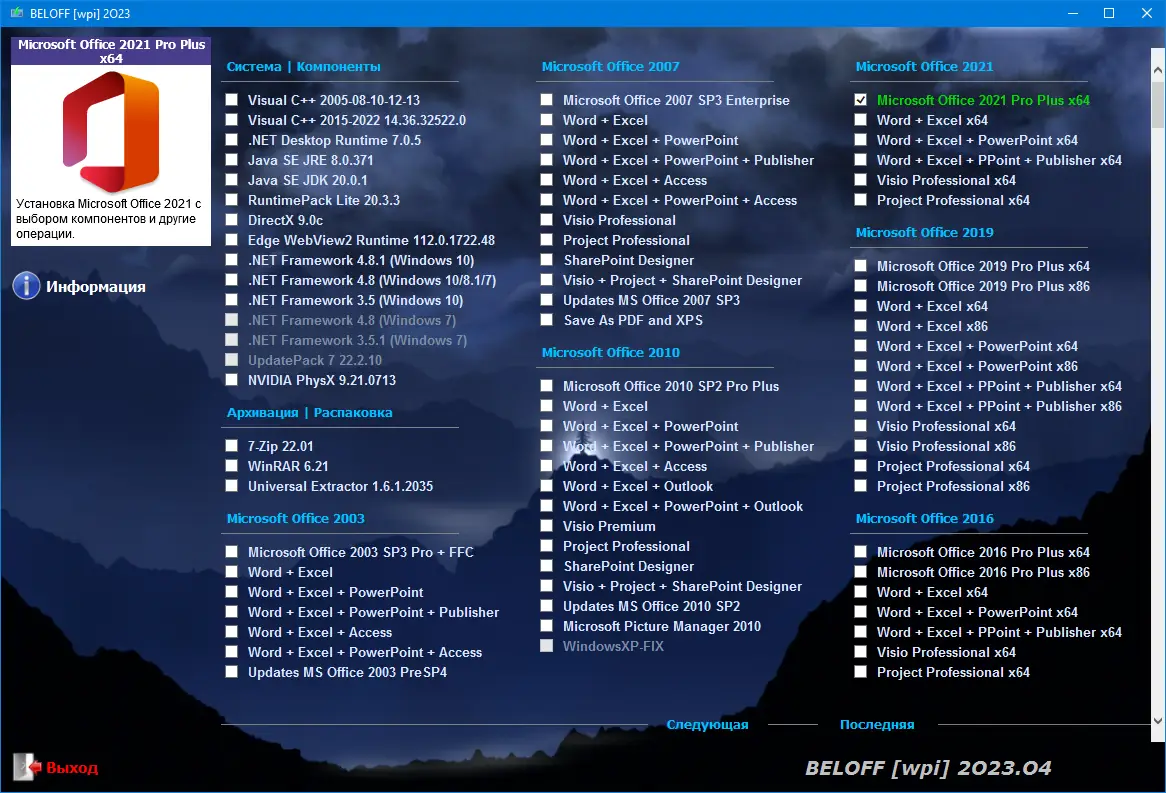
Task: Check WinRAR 6.21 checkbox
Action: pyautogui.click(x=232, y=466)
